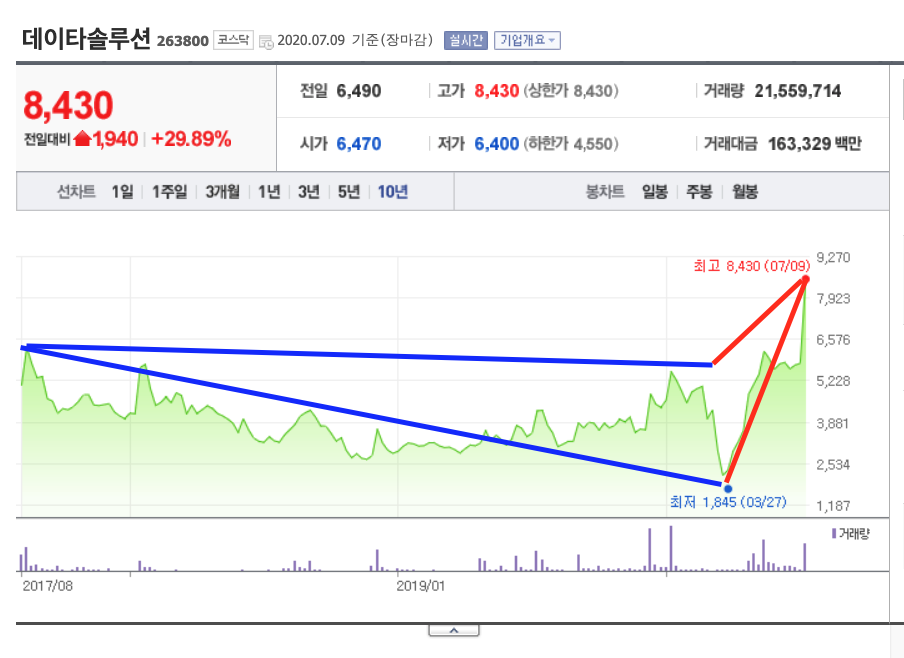Click stock name 데이타솔루션

coord(86,39)
